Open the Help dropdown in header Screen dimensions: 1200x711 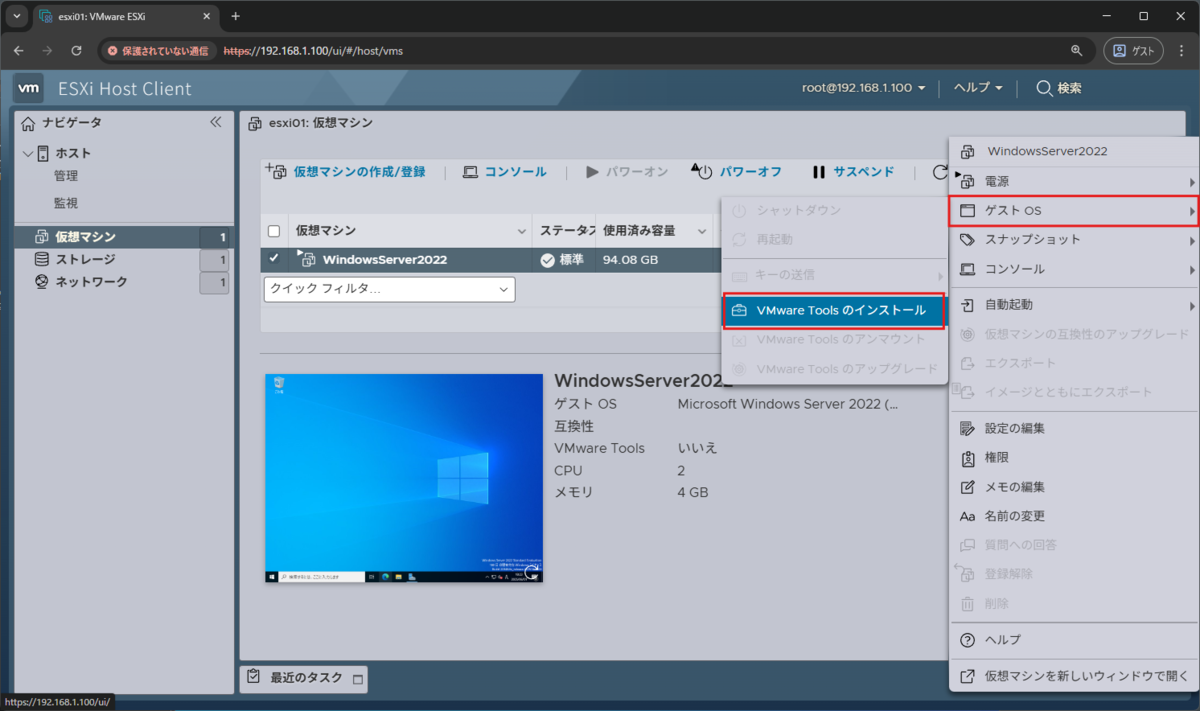click(978, 88)
